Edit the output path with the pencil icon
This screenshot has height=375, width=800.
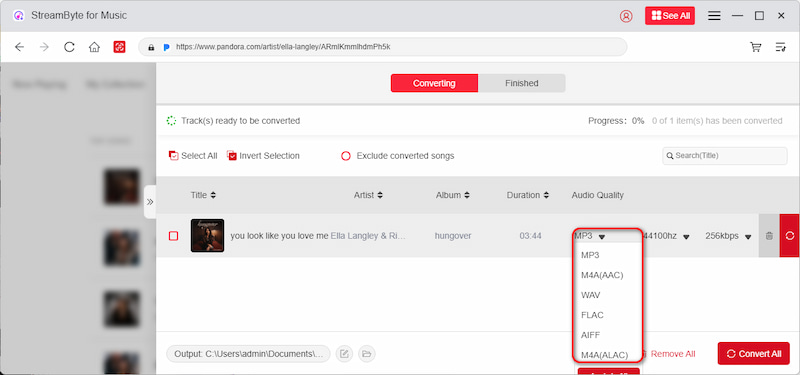(x=344, y=354)
